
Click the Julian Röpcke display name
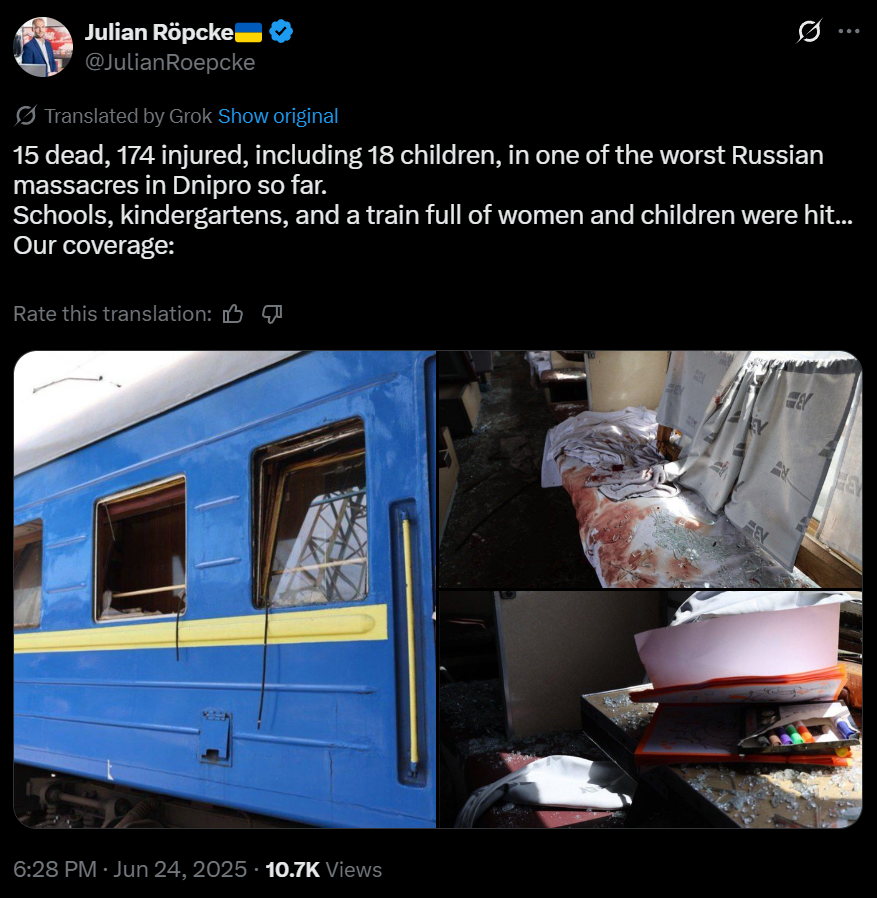pyautogui.click(x=159, y=32)
